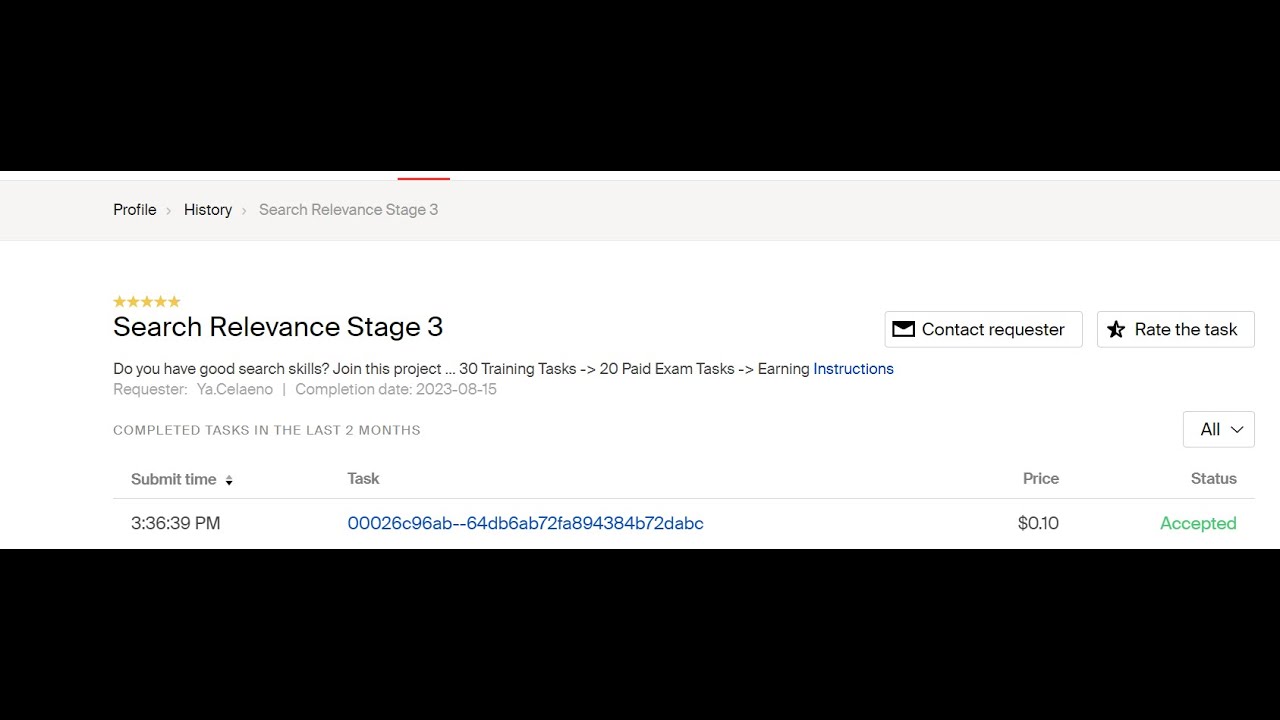Click star icon in Rate the task
The width and height of the screenshot is (1280, 720).
click(x=1116, y=329)
